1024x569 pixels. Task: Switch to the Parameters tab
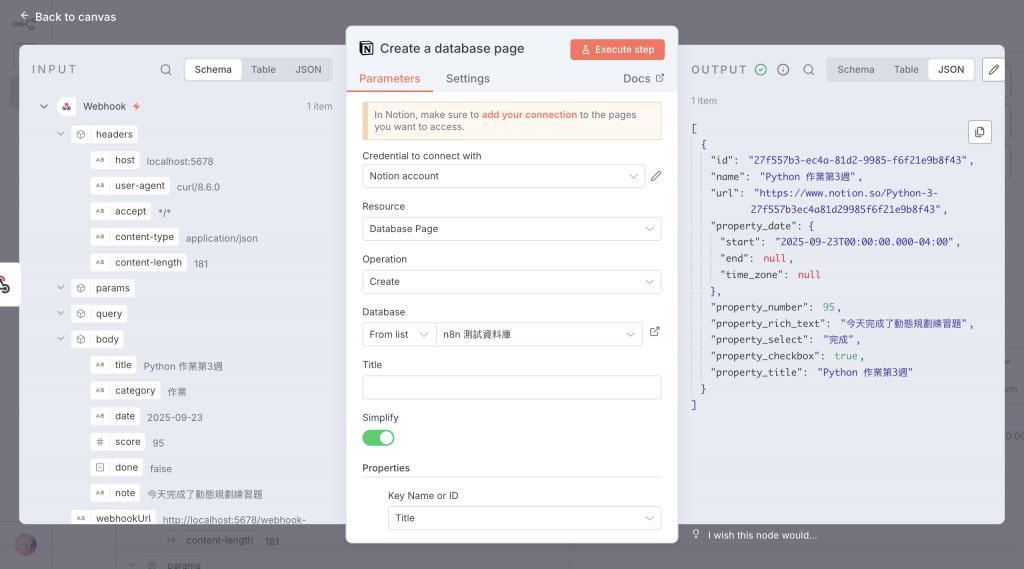389,78
